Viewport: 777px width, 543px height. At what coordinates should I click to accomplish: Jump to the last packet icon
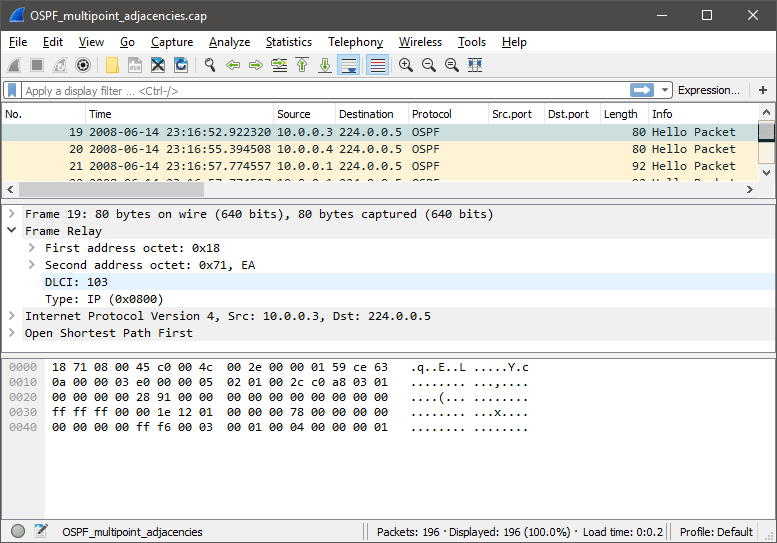coord(325,65)
